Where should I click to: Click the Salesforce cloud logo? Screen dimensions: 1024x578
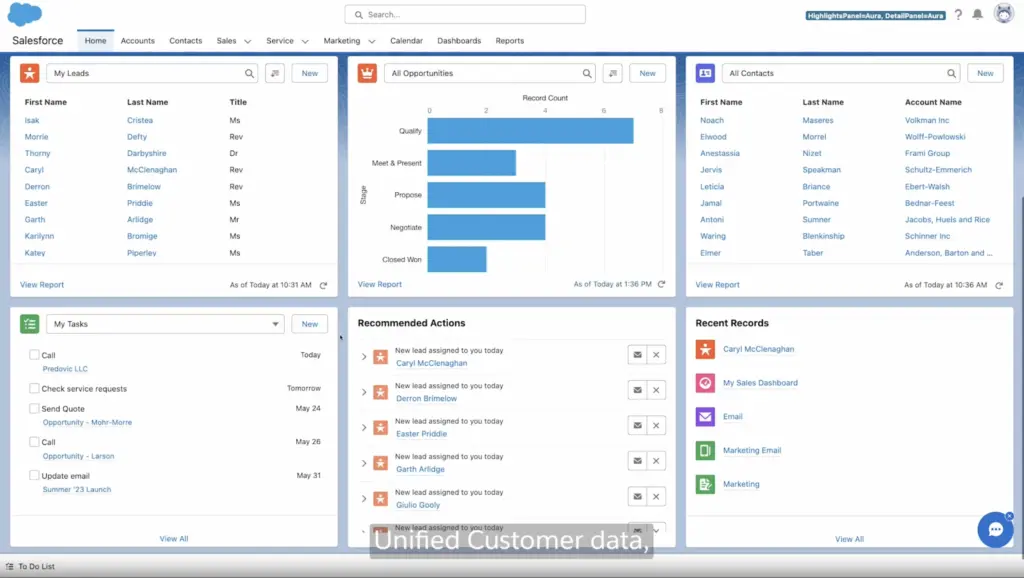24,14
